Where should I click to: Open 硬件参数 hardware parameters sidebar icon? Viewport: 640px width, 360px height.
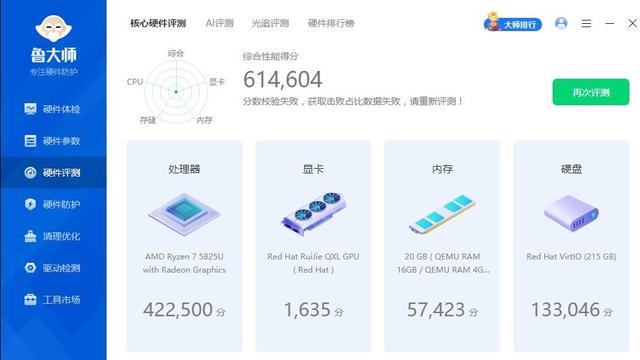30,140
